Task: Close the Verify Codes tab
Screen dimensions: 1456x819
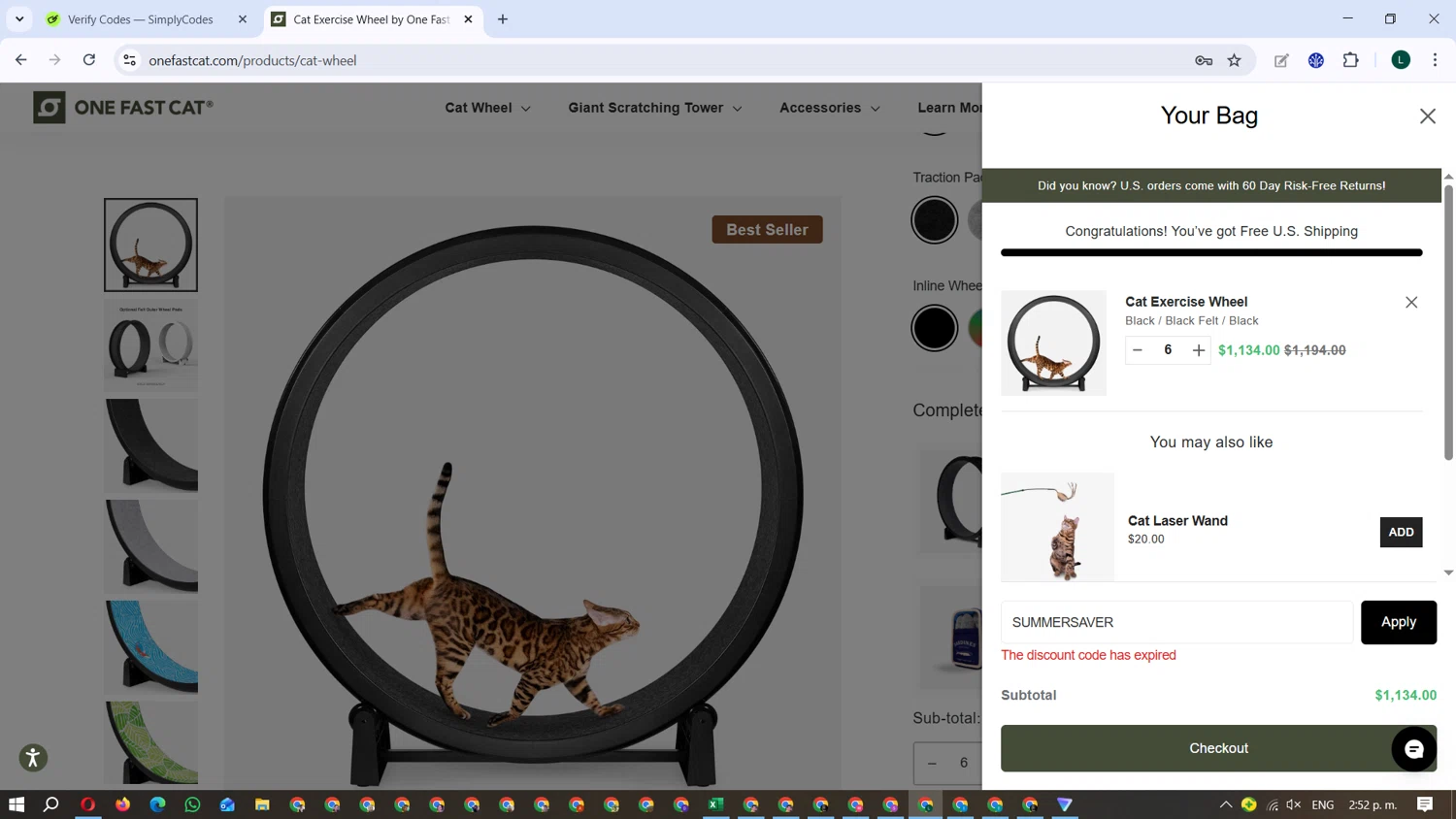Action: click(243, 19)
